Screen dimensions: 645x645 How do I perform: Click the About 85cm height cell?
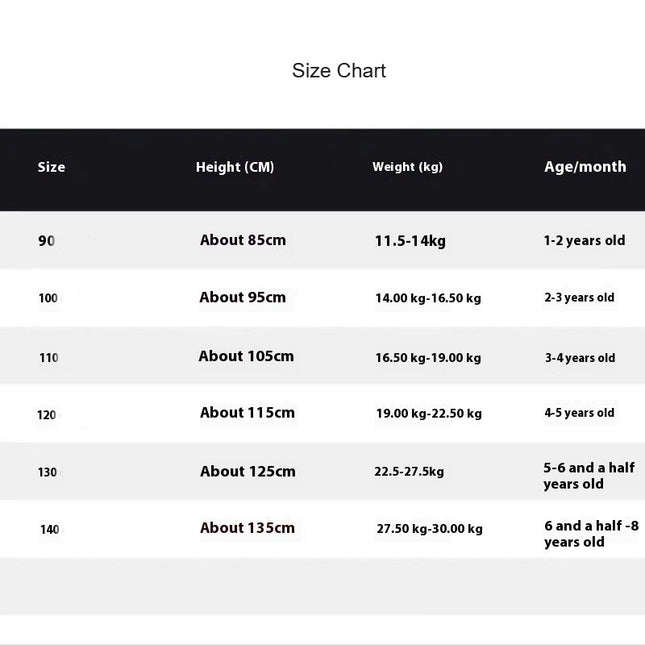243,240
